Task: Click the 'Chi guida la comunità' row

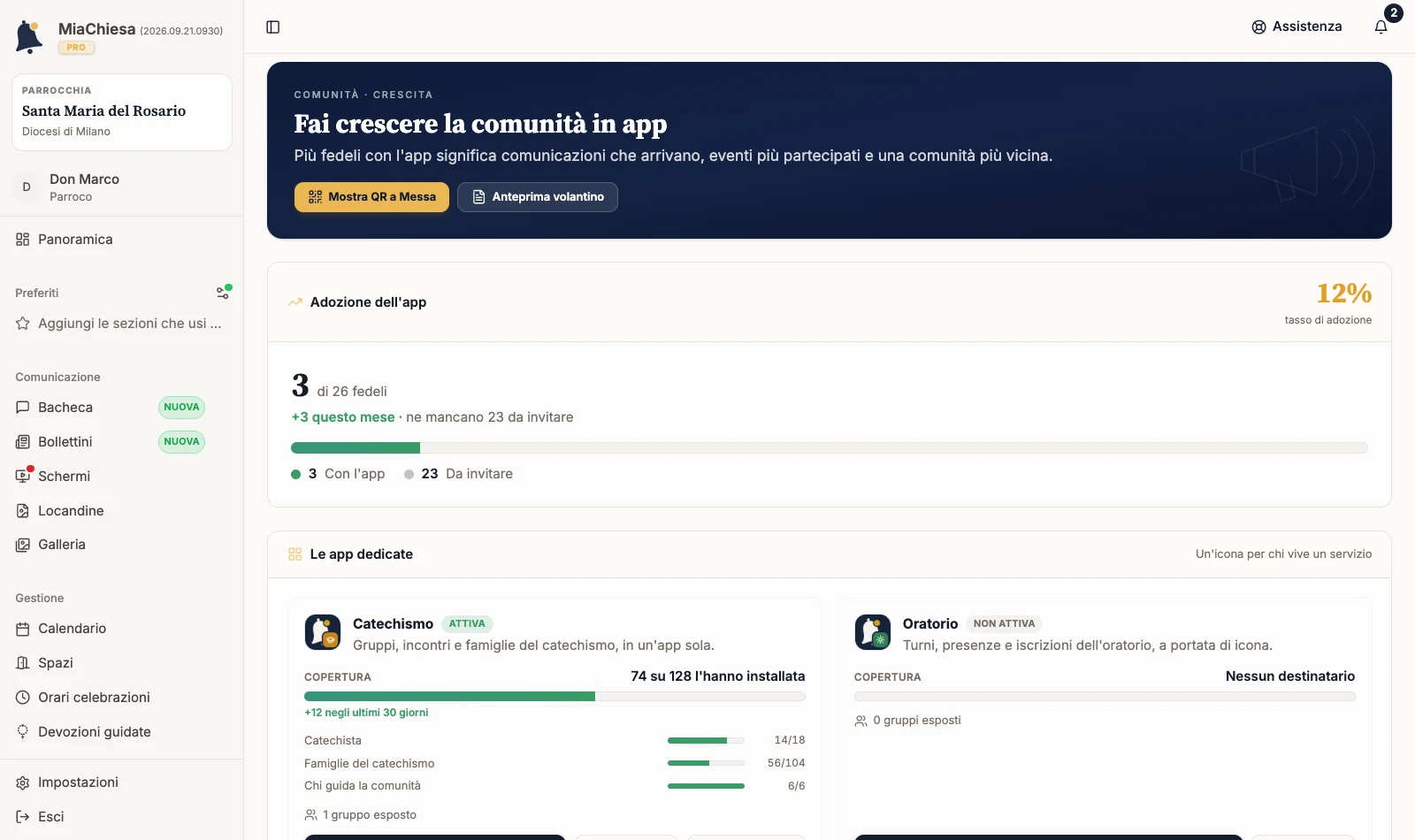Action: [555, 786]
